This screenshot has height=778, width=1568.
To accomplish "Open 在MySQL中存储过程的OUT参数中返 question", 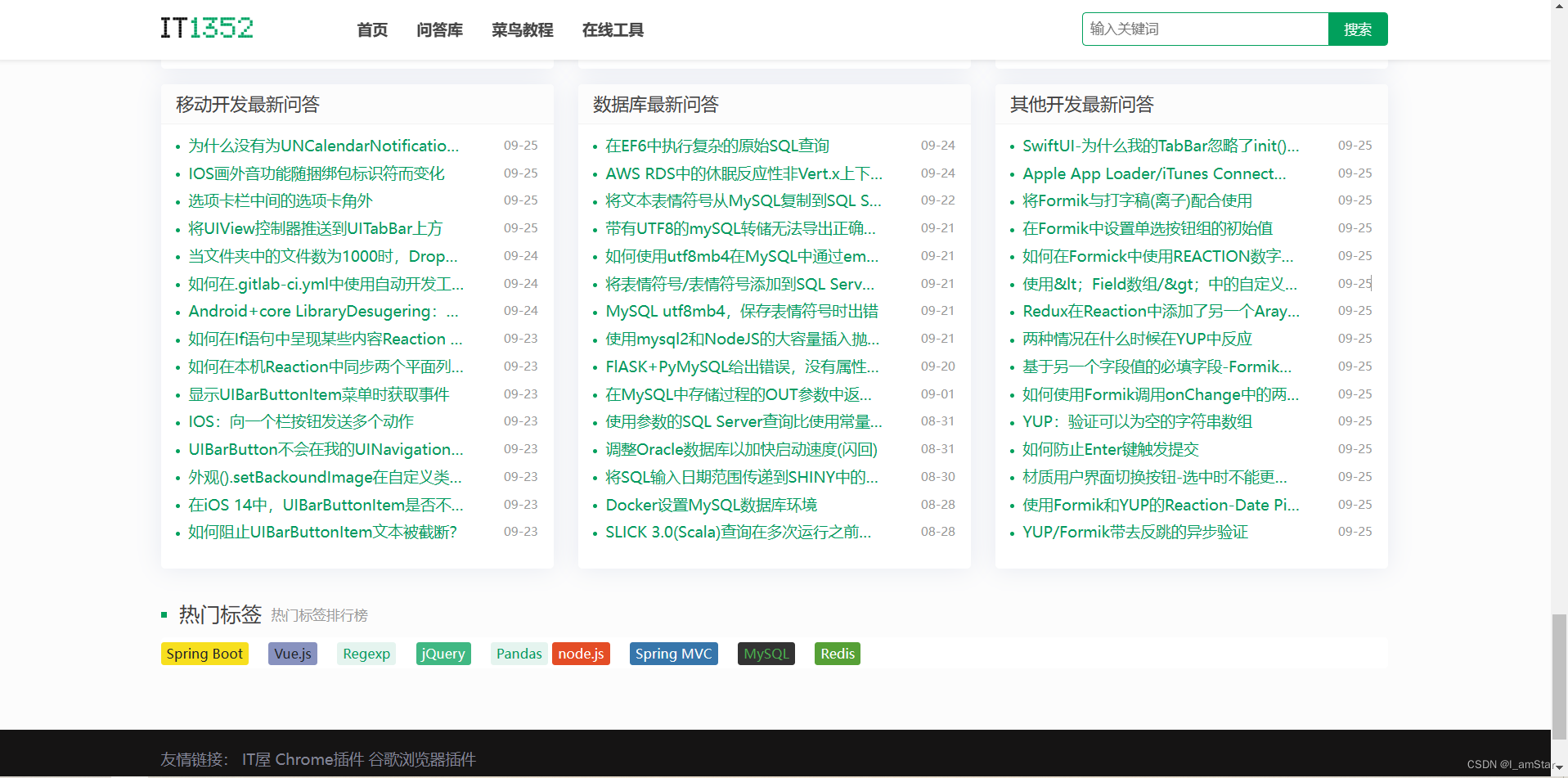I will point(739,394).
